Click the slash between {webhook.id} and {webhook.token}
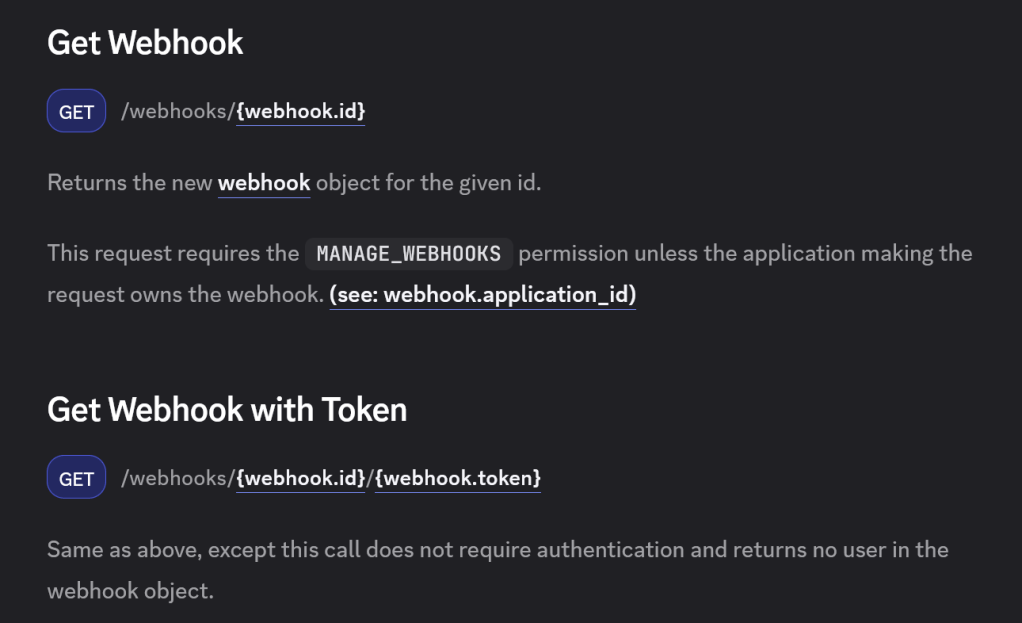The image size is (1022, 623). point(370,478)
